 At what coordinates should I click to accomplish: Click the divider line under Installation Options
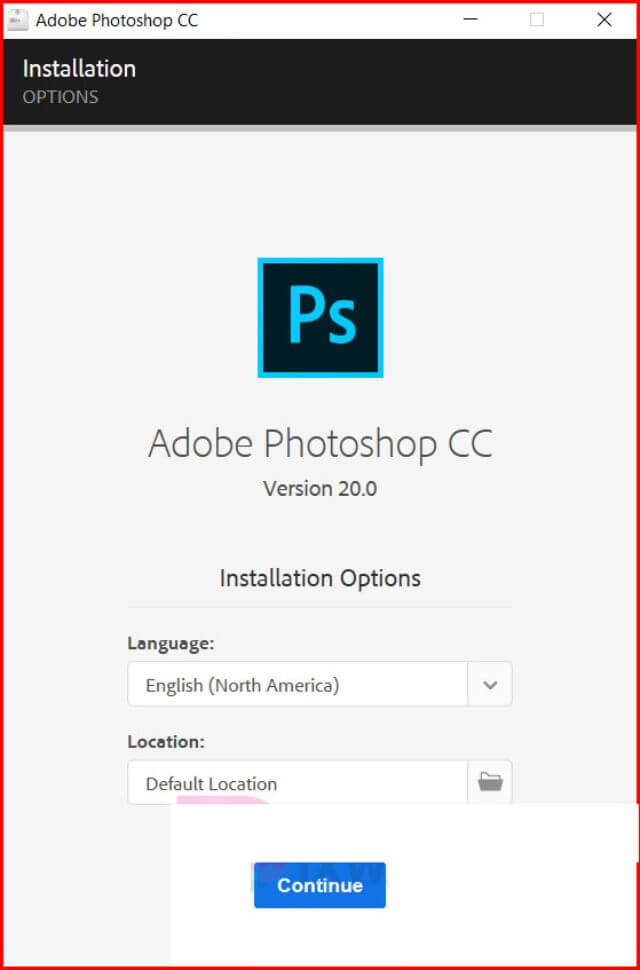coord(320,608)
